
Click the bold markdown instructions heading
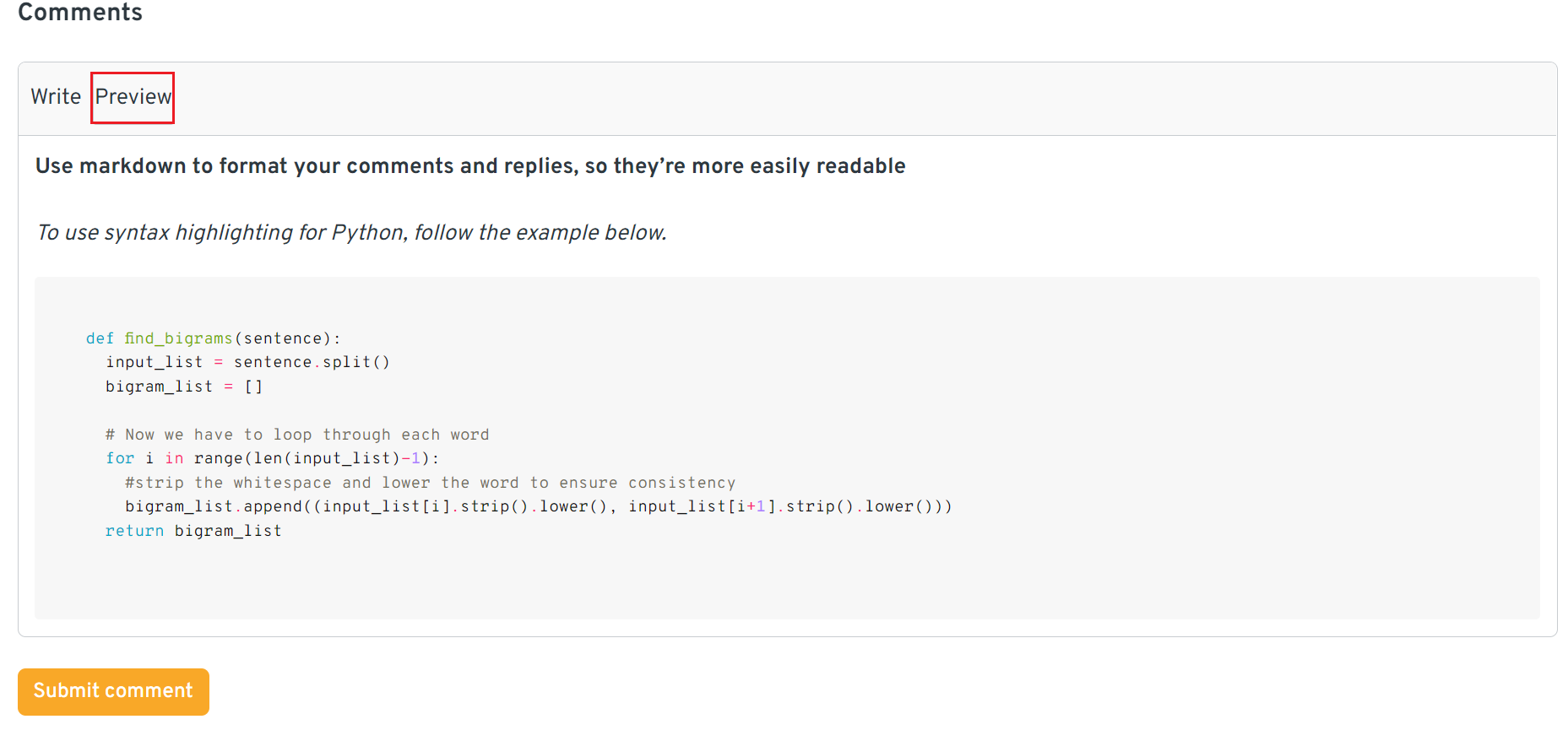point(470,166)
